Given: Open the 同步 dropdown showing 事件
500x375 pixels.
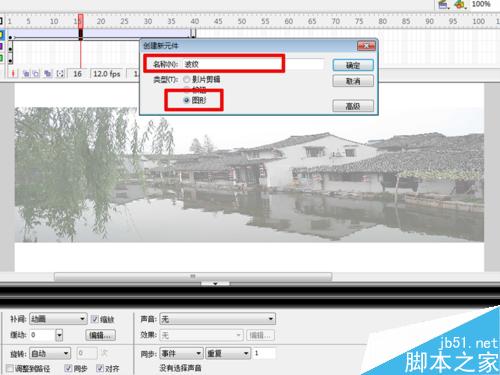Looking at the screenshot, I should [181, 353].
